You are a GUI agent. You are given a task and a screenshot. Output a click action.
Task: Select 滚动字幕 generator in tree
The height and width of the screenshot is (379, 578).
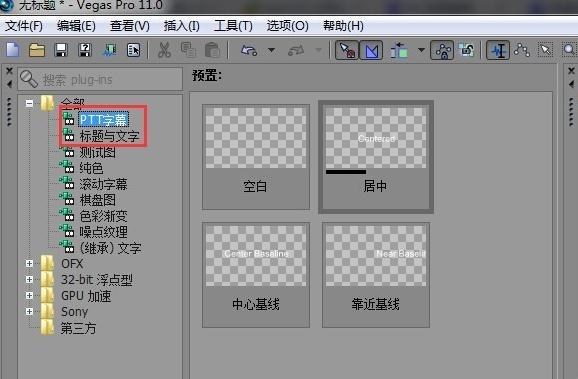[x=104, y=184]
